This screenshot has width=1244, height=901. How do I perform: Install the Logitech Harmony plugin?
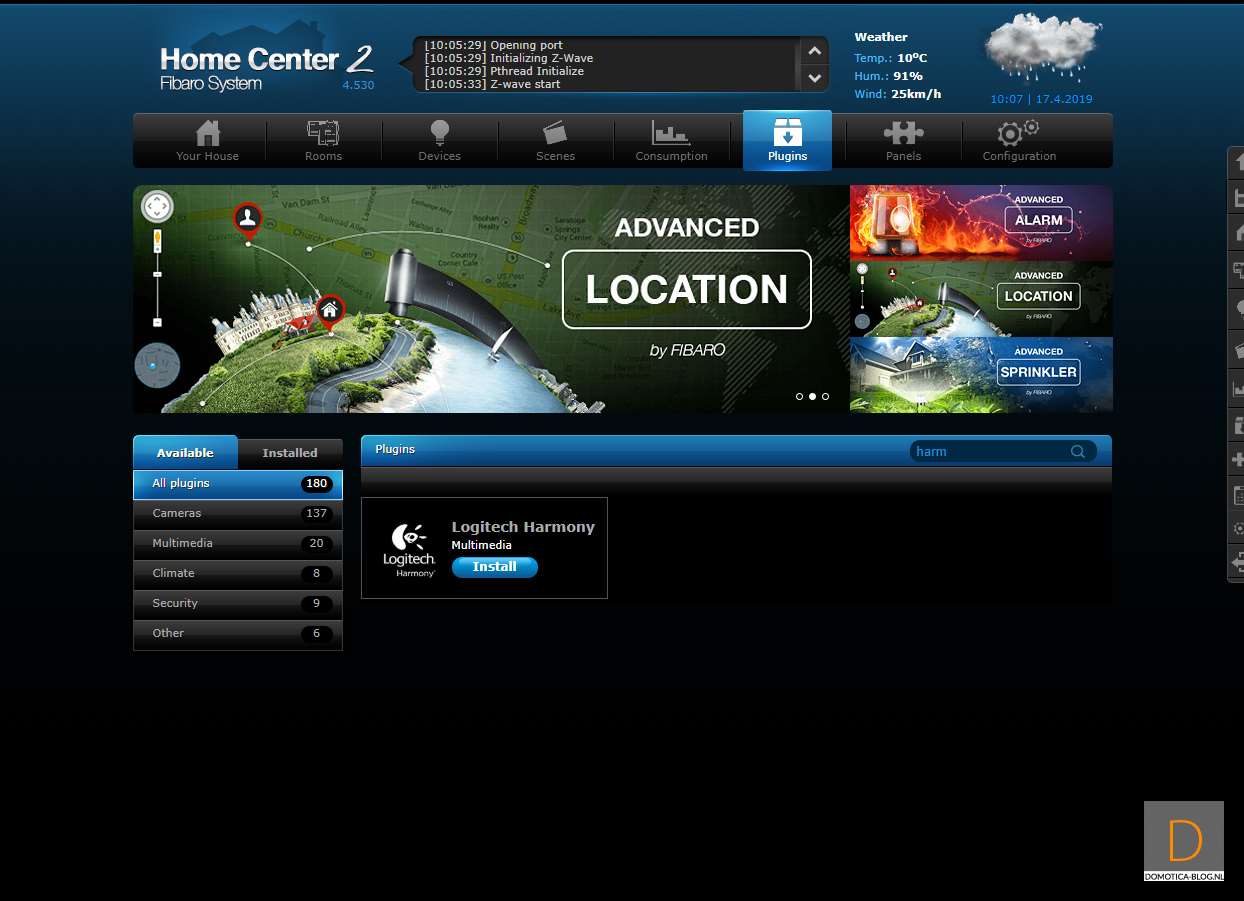click(x=494, y=567)
